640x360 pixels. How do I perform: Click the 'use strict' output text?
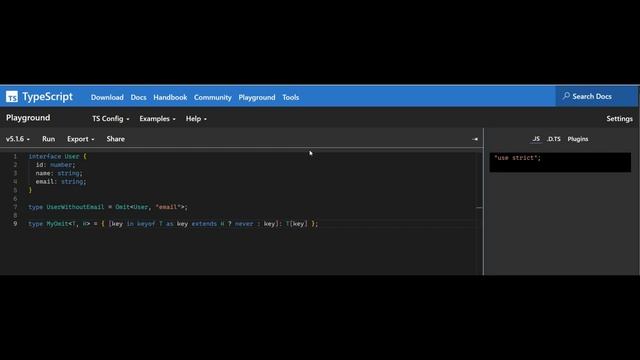click(517, 158)
